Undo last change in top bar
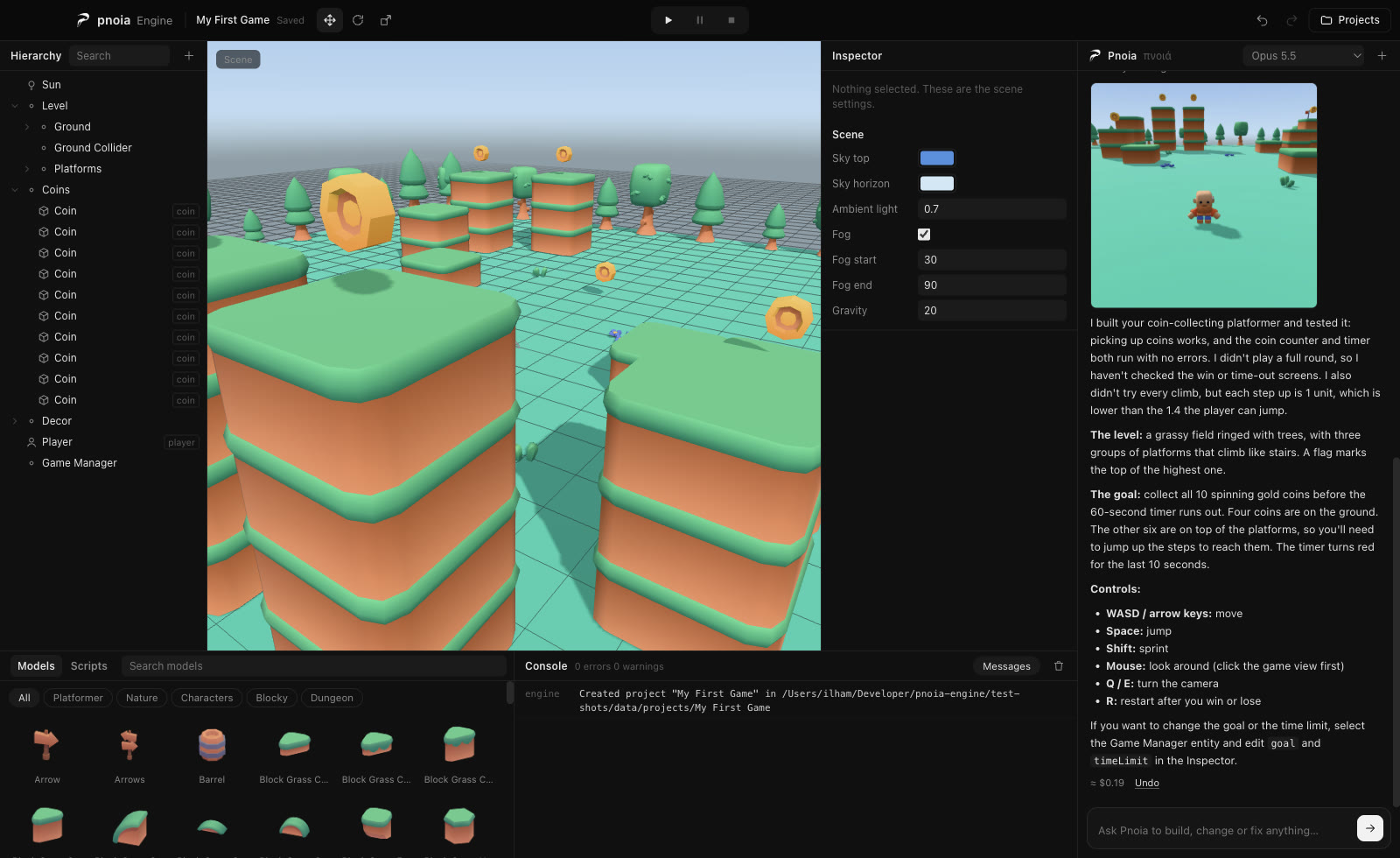 click(x=1262, y=20)
